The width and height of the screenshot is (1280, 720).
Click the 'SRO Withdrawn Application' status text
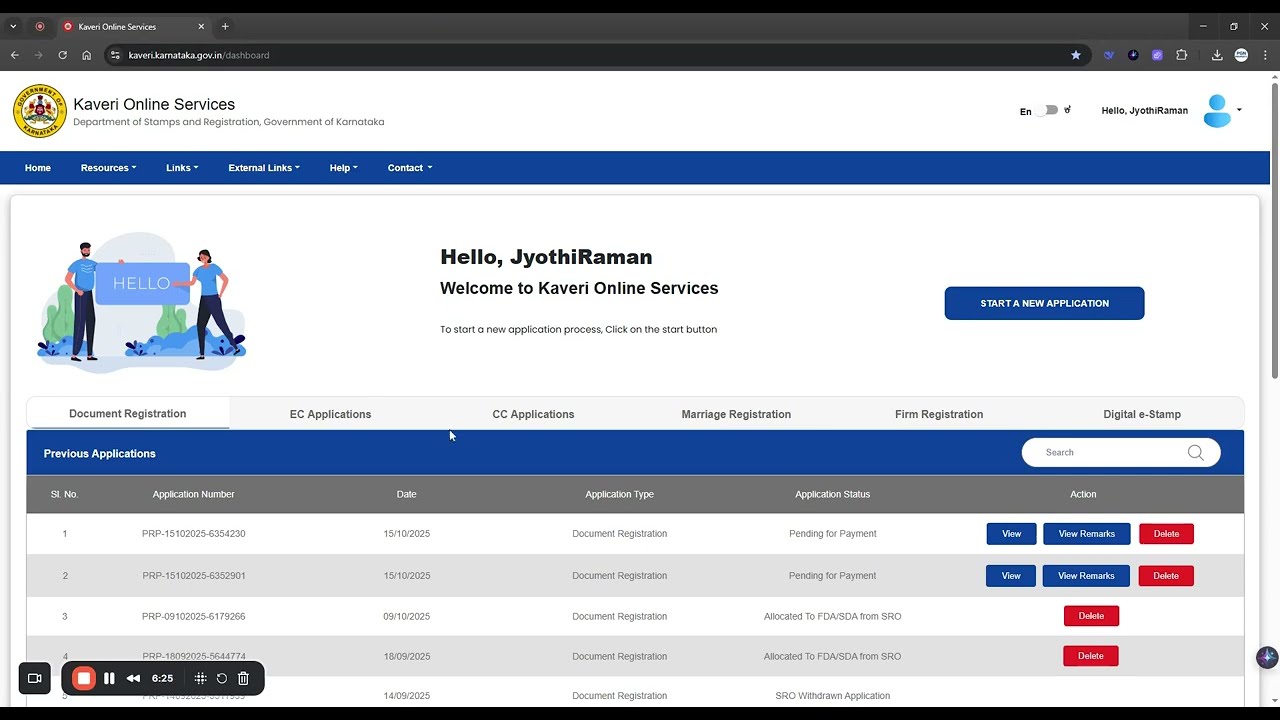click(x=832, y=696)
